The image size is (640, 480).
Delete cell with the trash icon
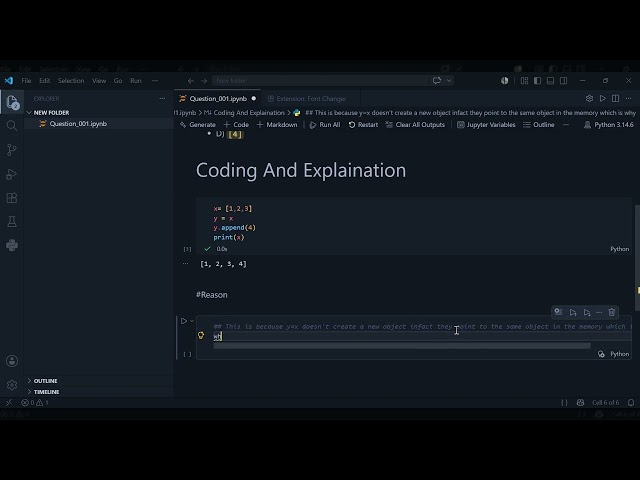click(611, 312)
